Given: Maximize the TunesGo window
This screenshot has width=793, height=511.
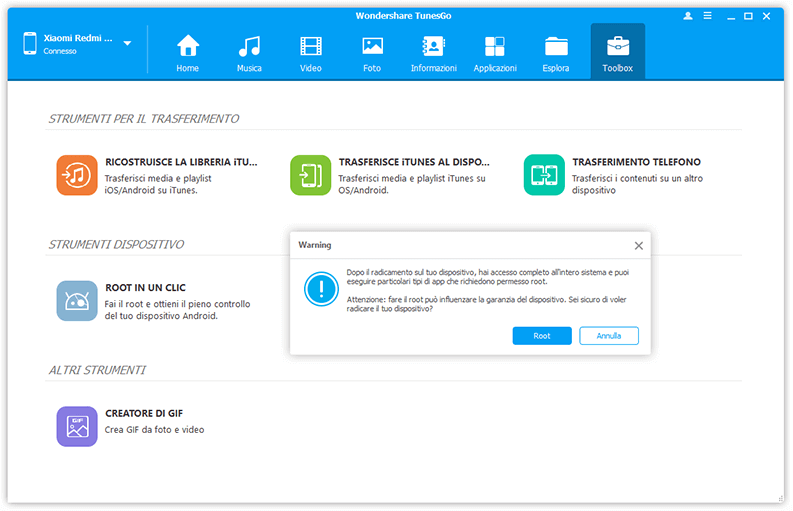Looking at the screenshot, I should pos(748,16).
